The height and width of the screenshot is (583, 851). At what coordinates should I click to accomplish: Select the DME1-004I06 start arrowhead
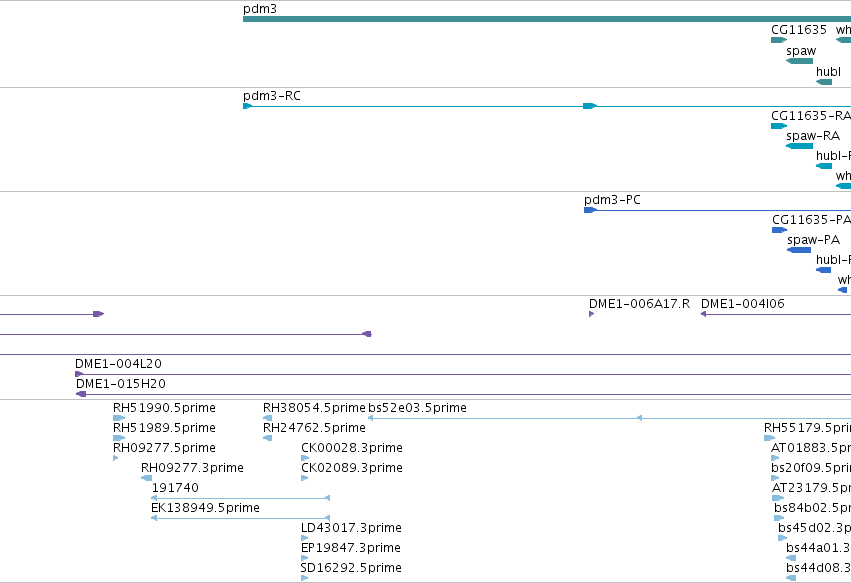pyautogui.click(x=703, y=314)
